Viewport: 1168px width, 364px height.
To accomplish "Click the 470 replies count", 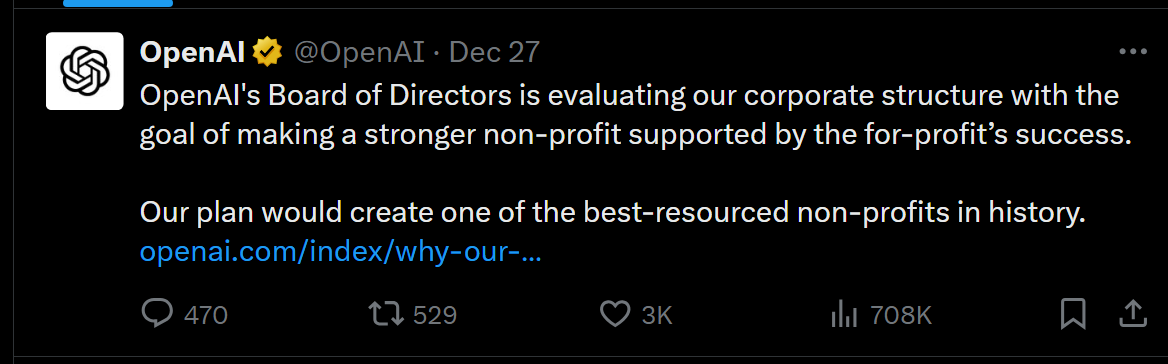I will pyautogui.click(x=206, y=316).
